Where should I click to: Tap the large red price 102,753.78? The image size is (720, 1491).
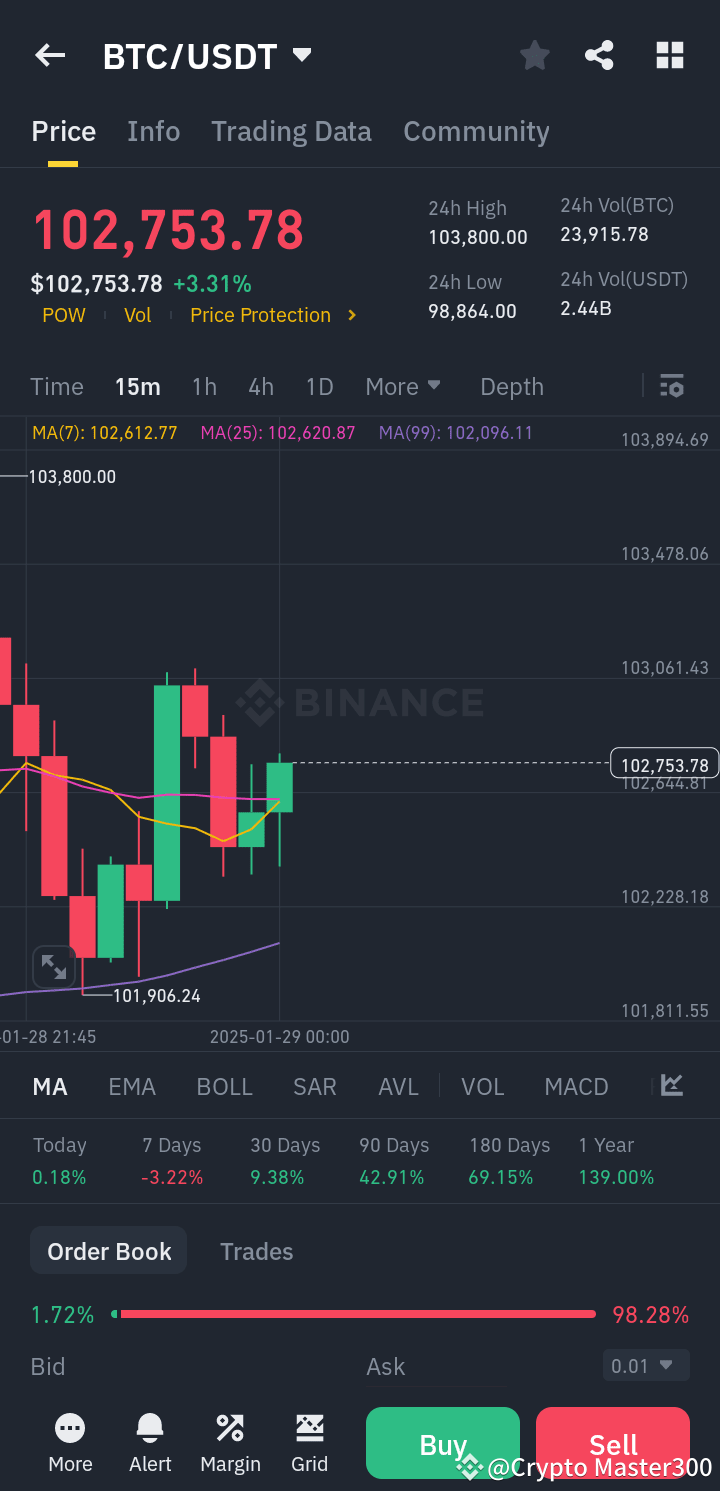[x=168, y=230]
